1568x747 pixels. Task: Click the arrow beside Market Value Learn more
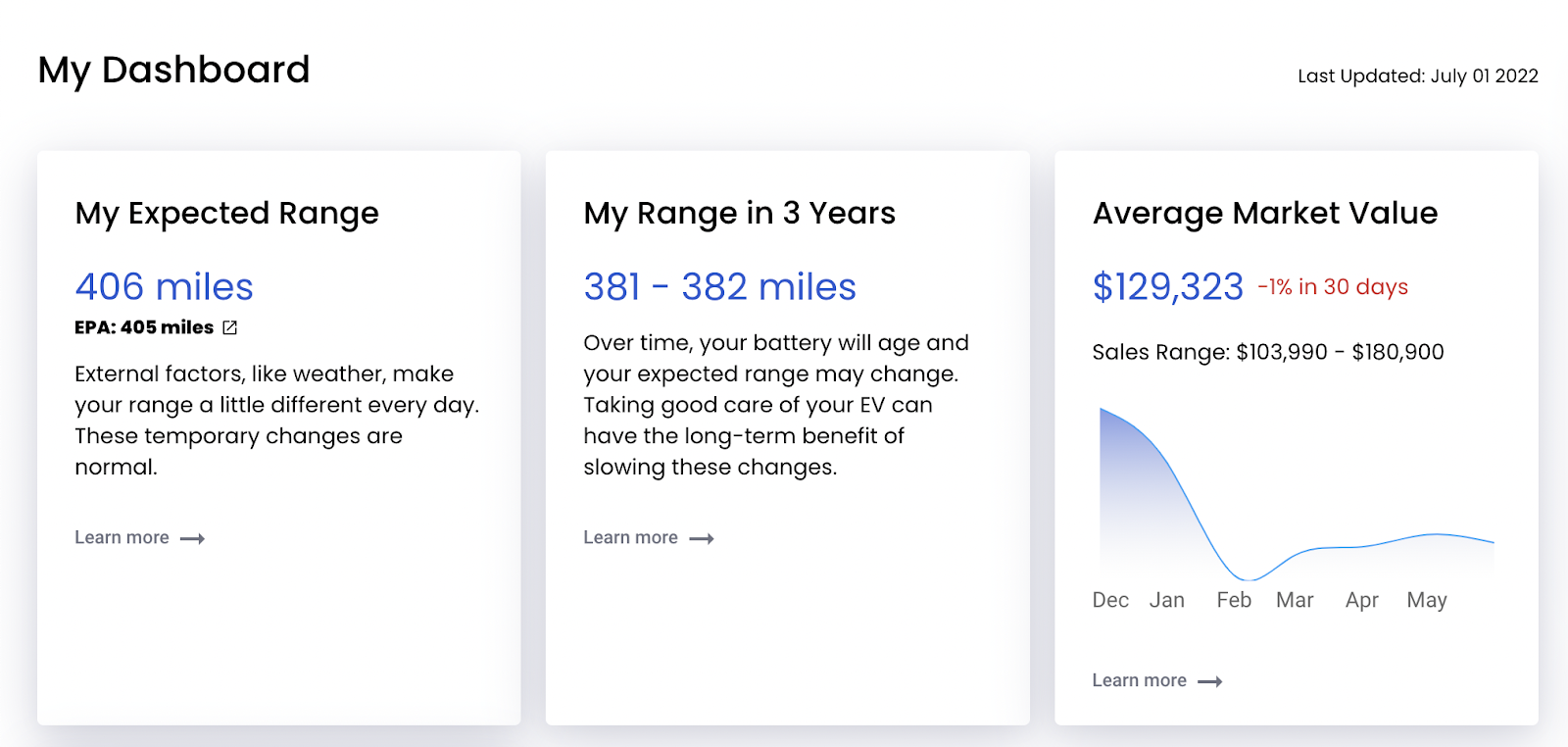point(1210,681)
